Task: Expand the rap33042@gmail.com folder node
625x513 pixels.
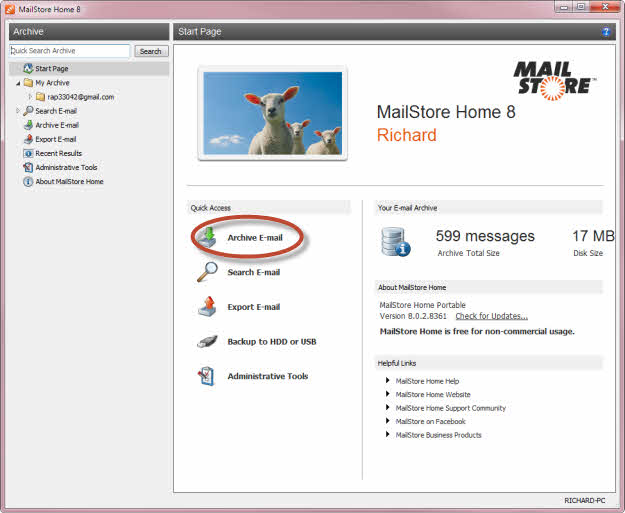Action: tap(30, 97)
